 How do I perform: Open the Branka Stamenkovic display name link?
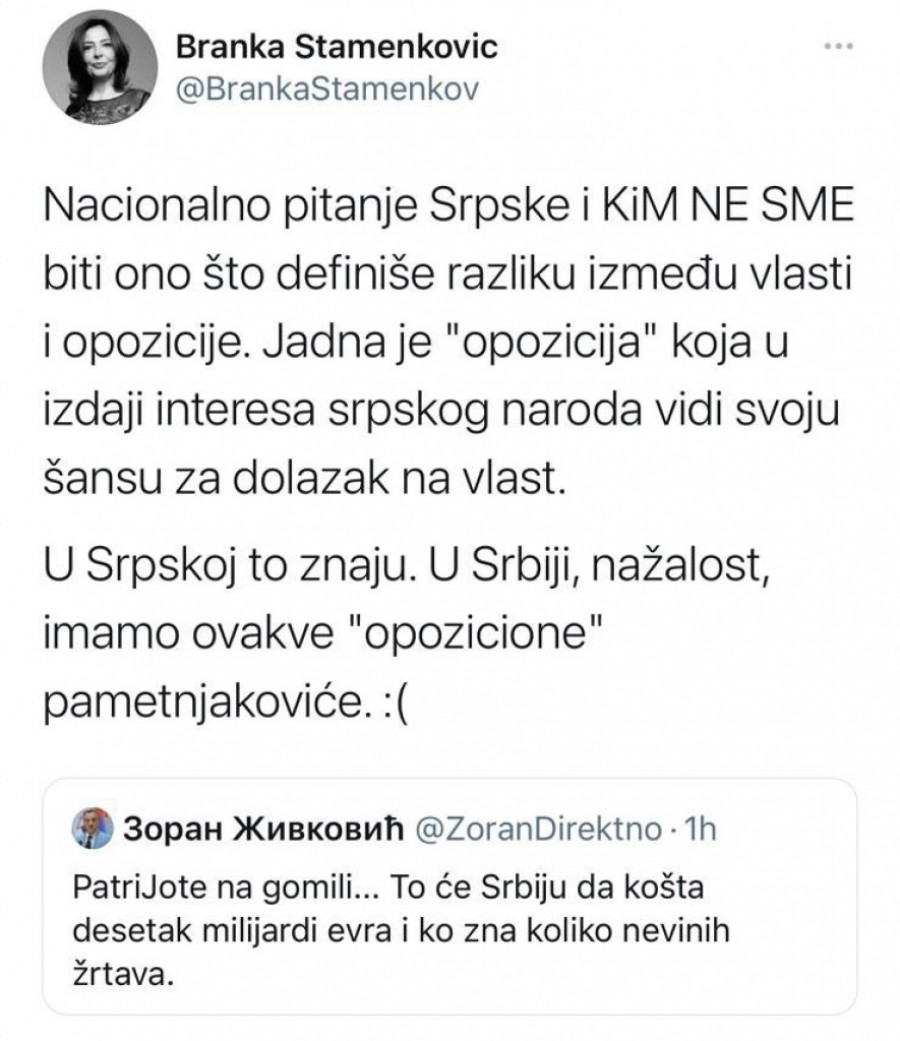(336, 48)
